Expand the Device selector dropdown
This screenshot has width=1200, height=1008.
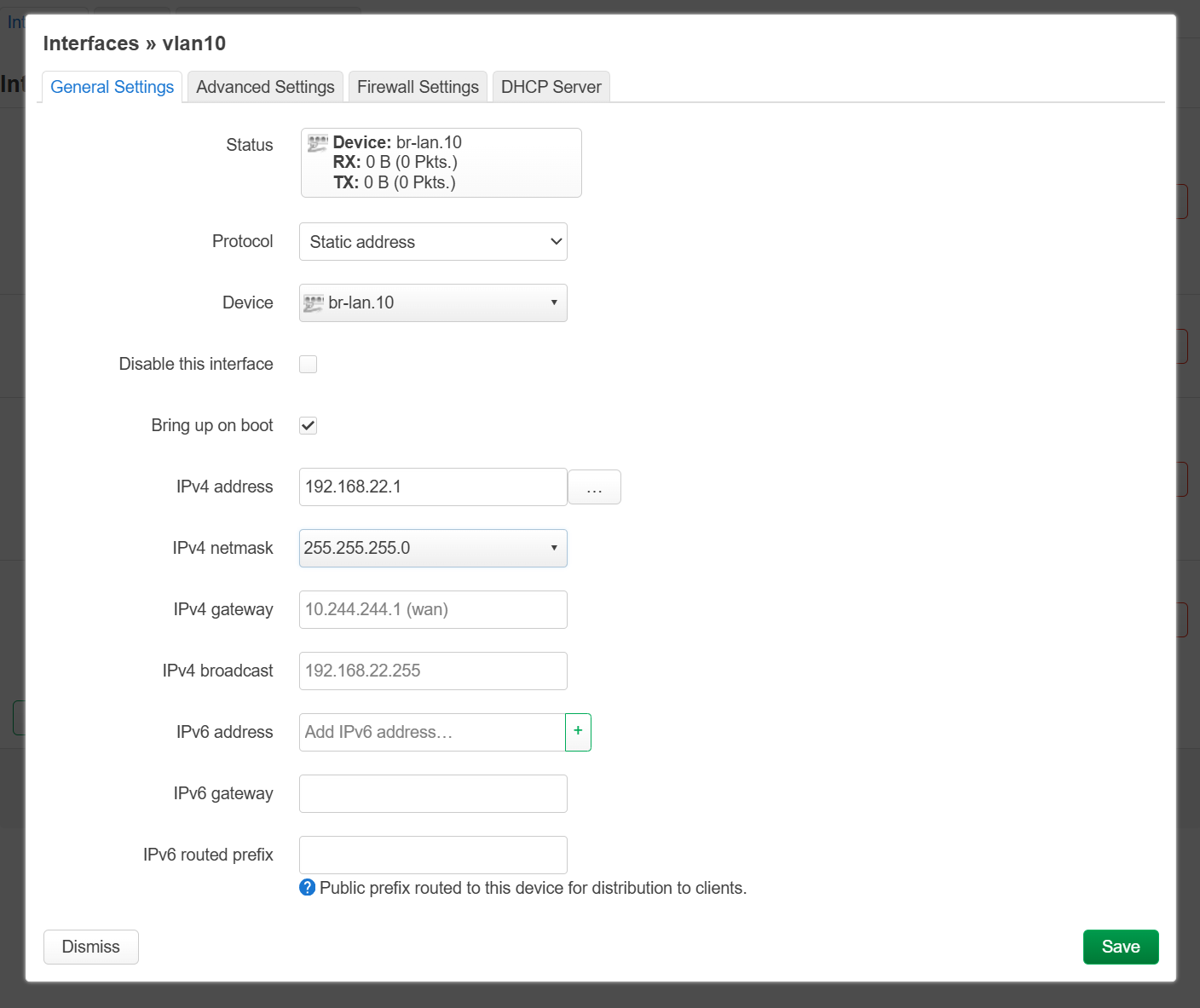click(x=433, y=303)
